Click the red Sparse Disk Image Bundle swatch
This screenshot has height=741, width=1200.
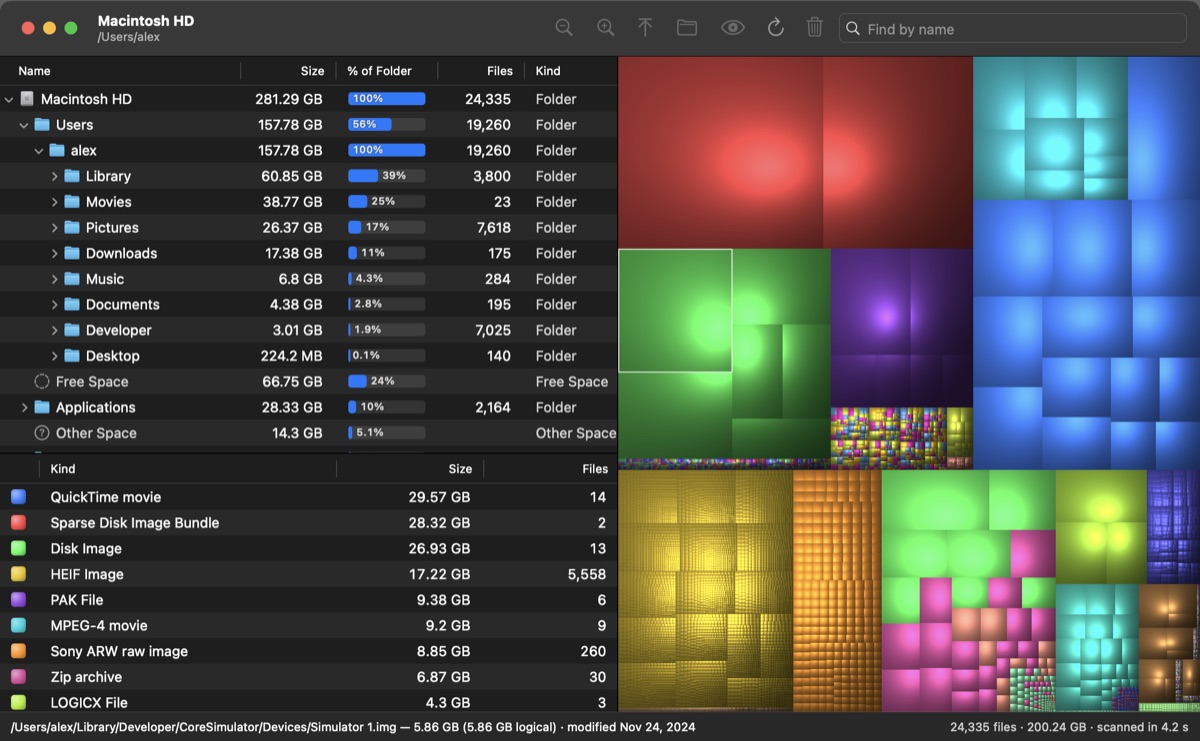tap(18, 523)
